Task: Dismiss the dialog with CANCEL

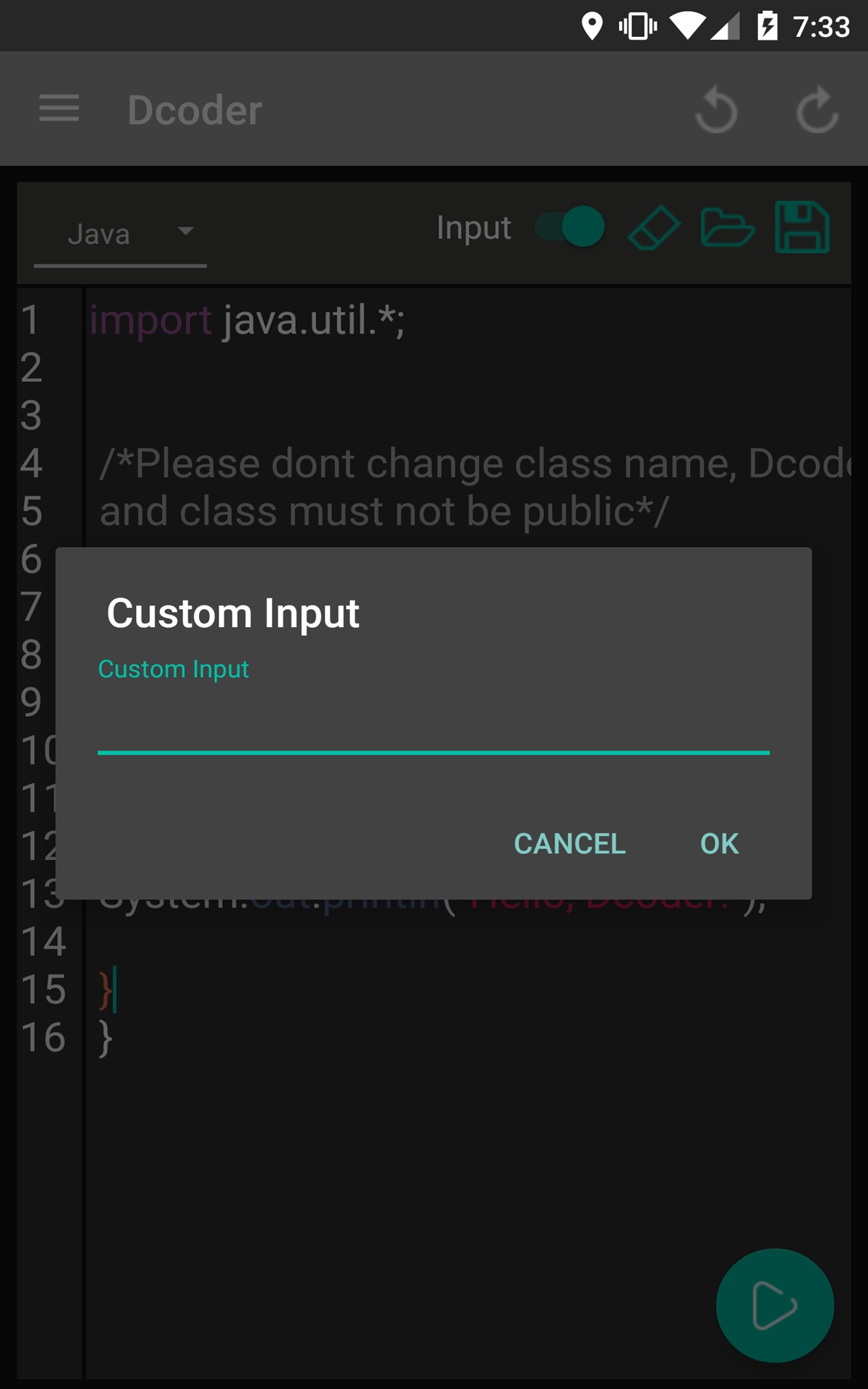Action: point(569,844)
